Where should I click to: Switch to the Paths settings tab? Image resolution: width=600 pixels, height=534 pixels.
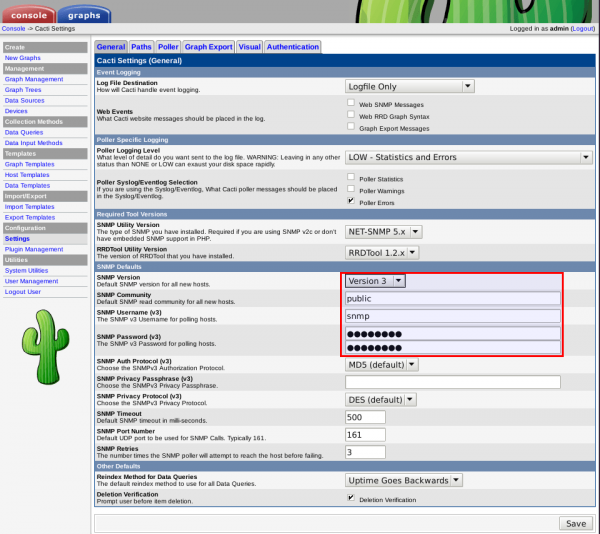tap(141, 46)
